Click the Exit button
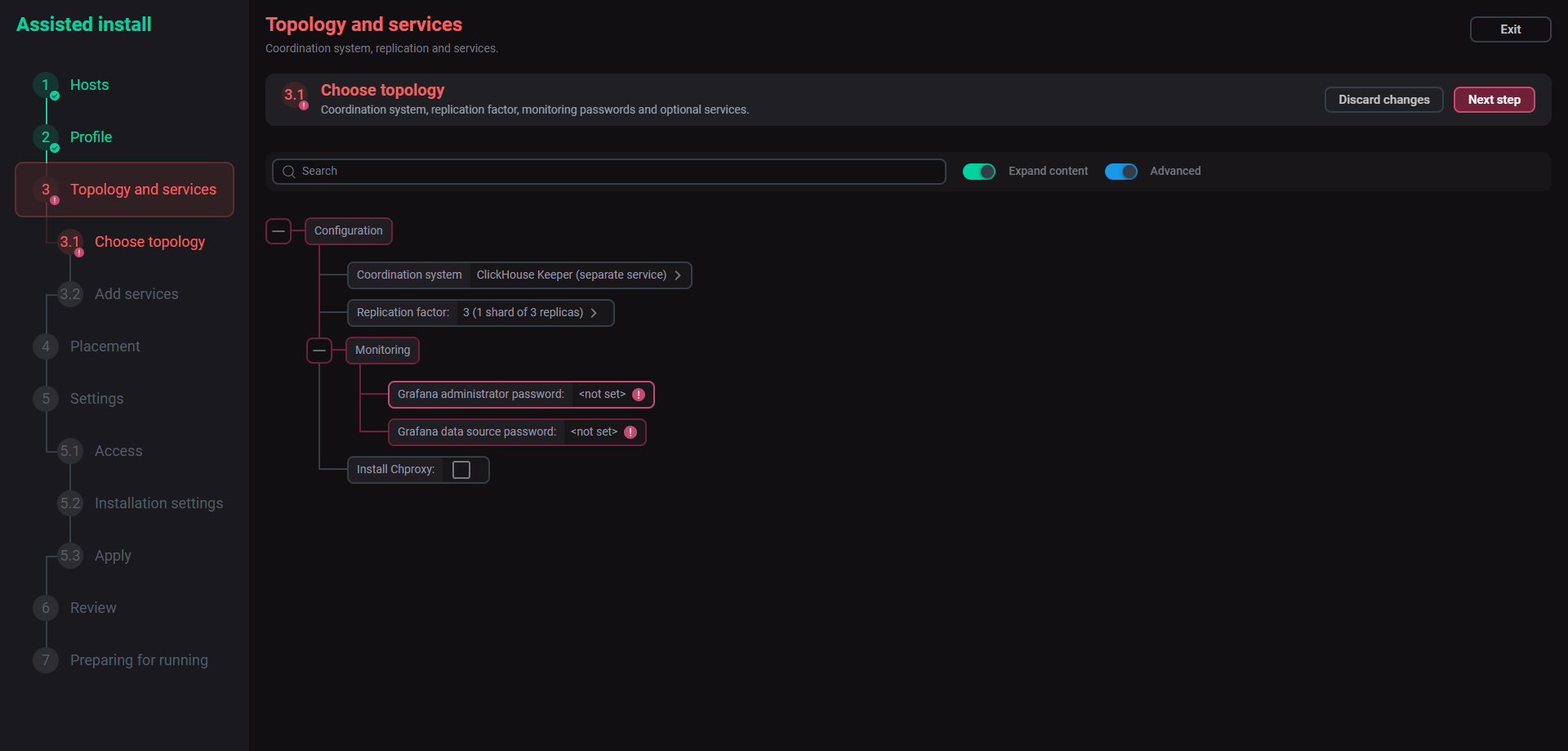The height and width of the screenshot is (751, 1568). (x=1511, y=29)
